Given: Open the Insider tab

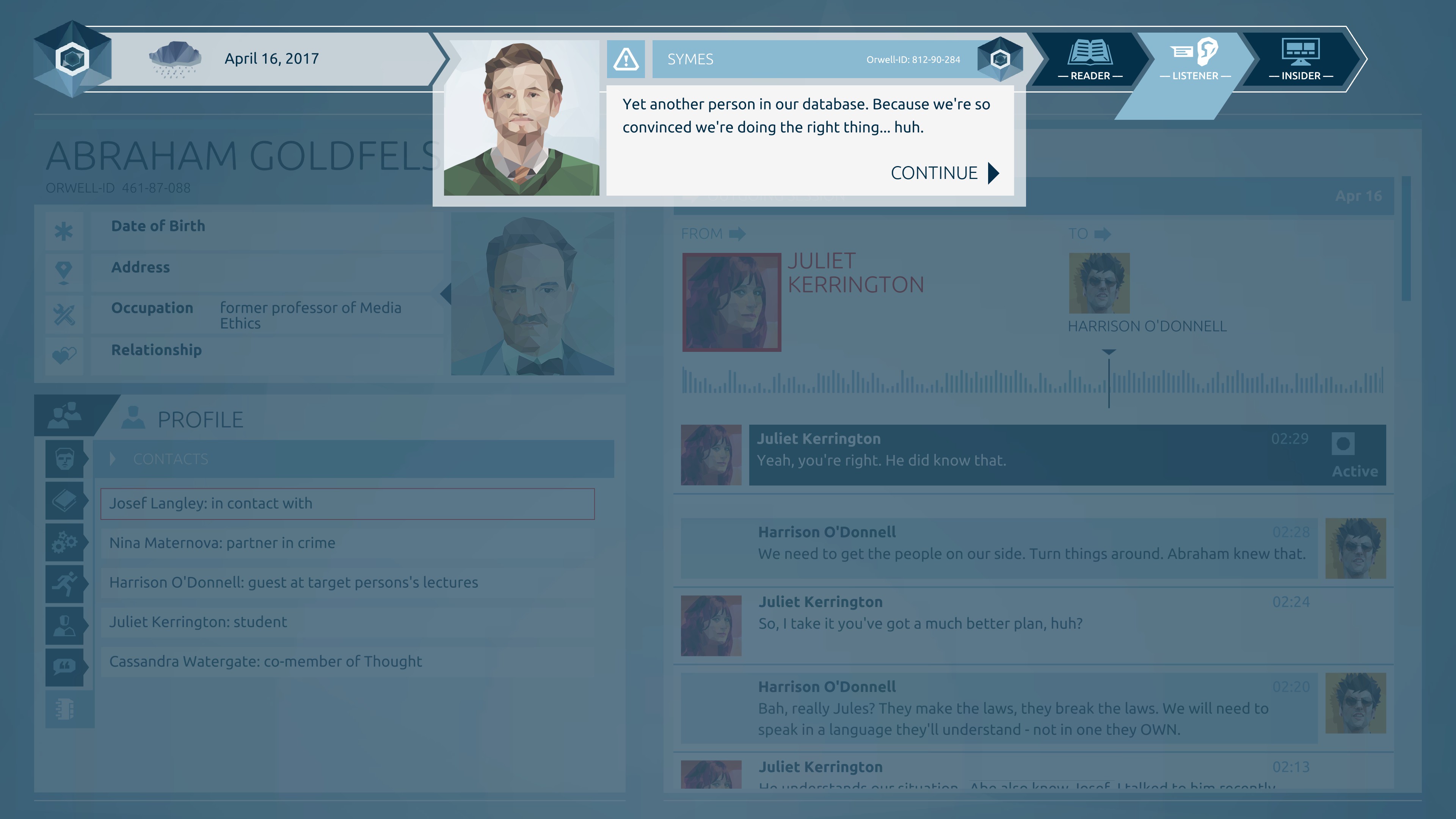Looking at the screenshot, I should pos(1301,60).
